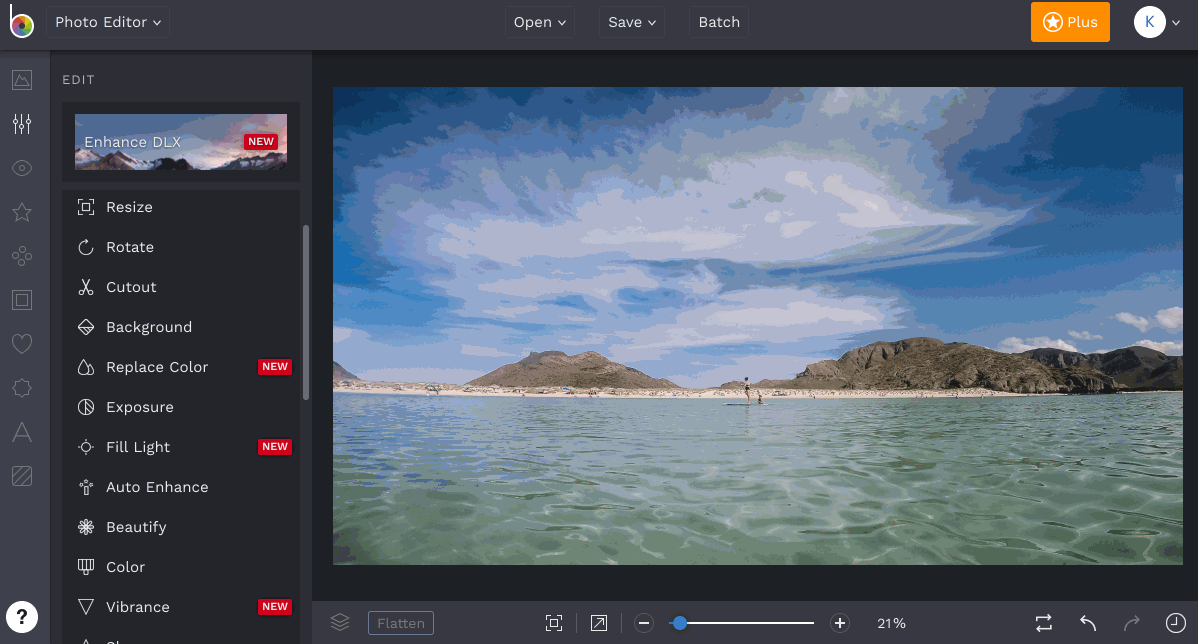Click the BeFunky logo icon
1198x644 pixels.
[21, 21]
